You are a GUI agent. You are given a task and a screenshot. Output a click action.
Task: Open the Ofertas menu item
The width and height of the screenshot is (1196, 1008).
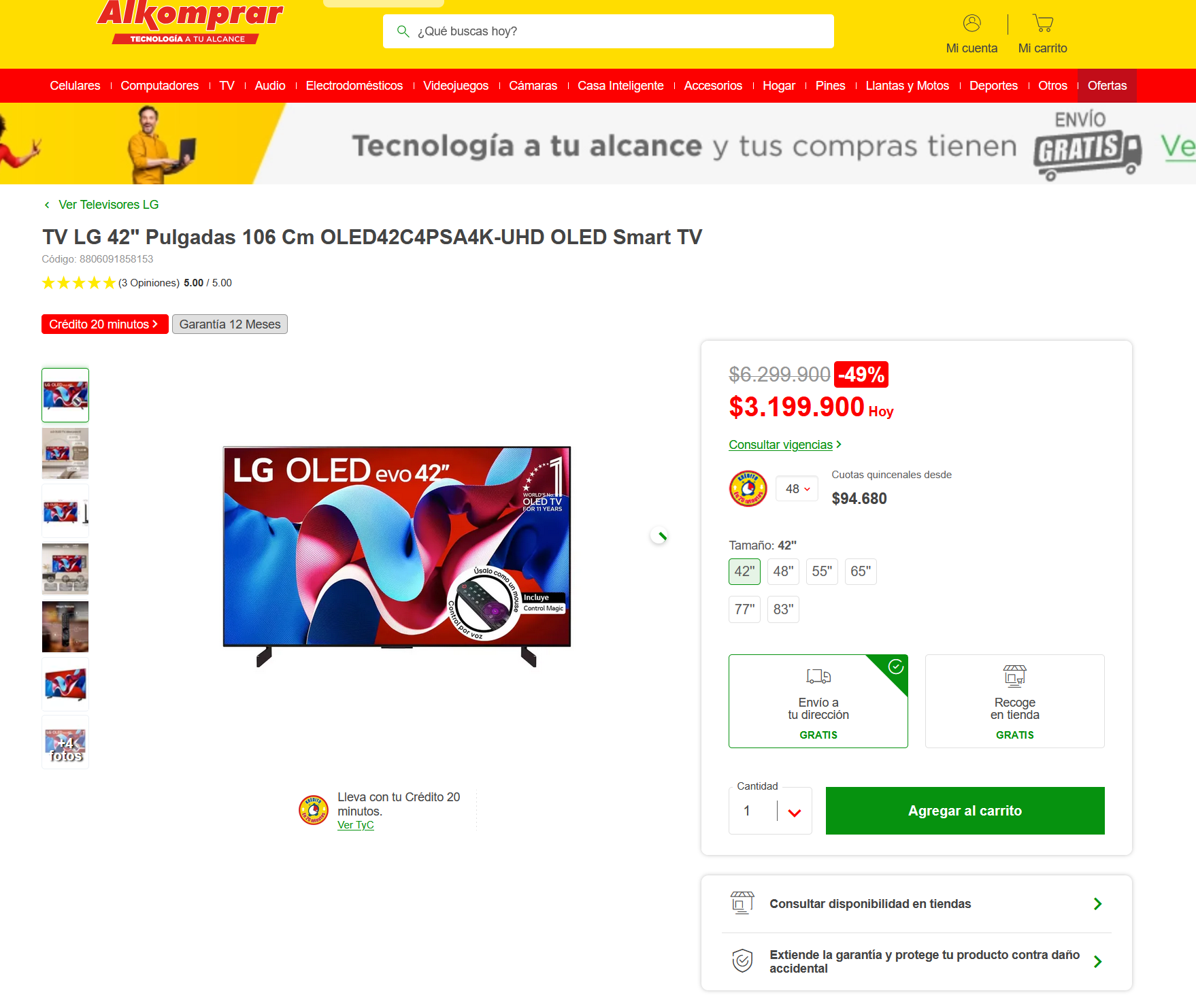coord(1107,86)
